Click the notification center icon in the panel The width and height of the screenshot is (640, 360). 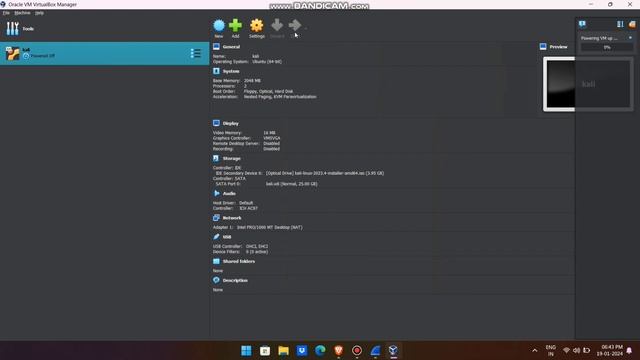coord(582,24)
